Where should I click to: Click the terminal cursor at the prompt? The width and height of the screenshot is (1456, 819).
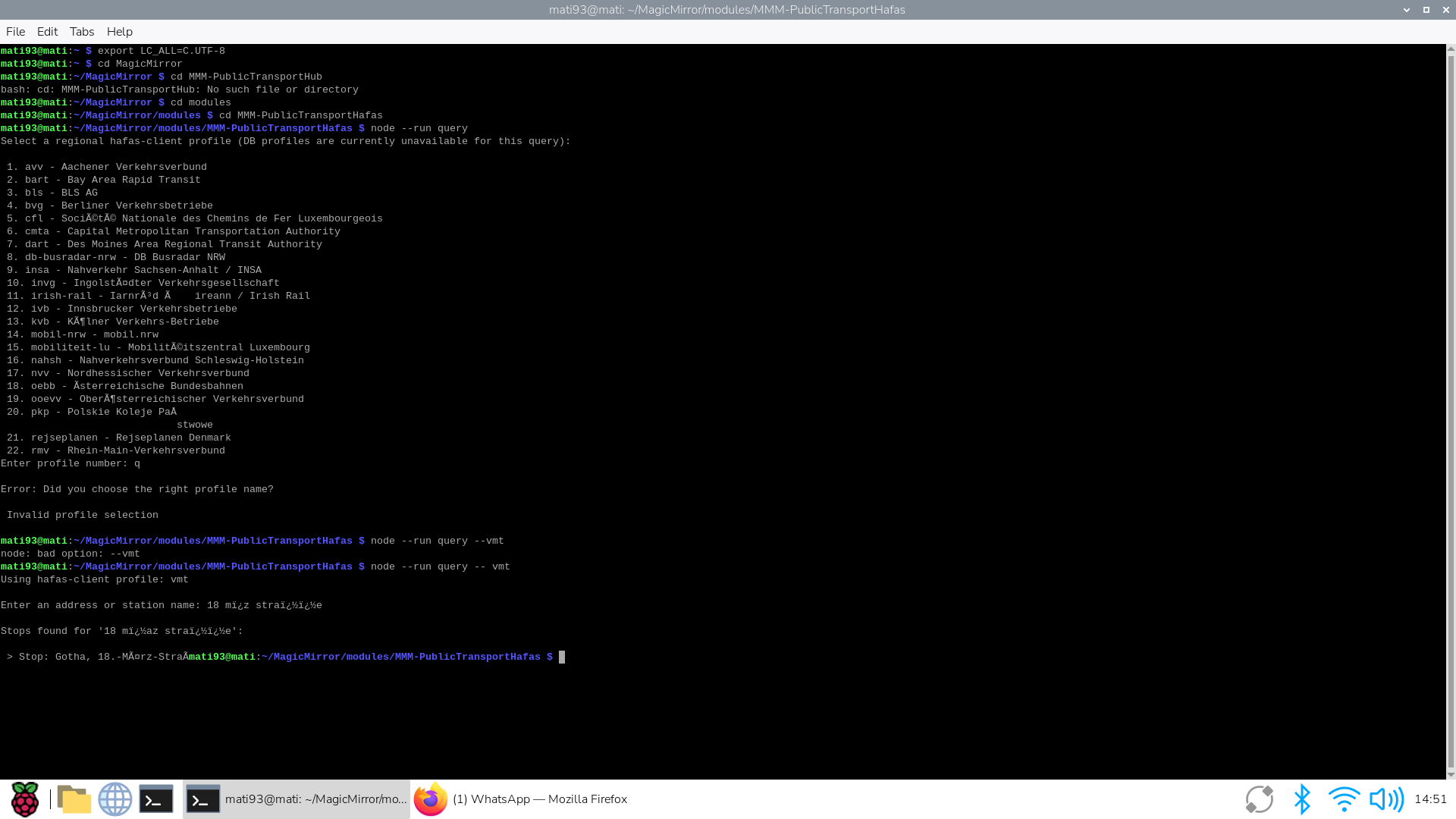click(562, 657)
